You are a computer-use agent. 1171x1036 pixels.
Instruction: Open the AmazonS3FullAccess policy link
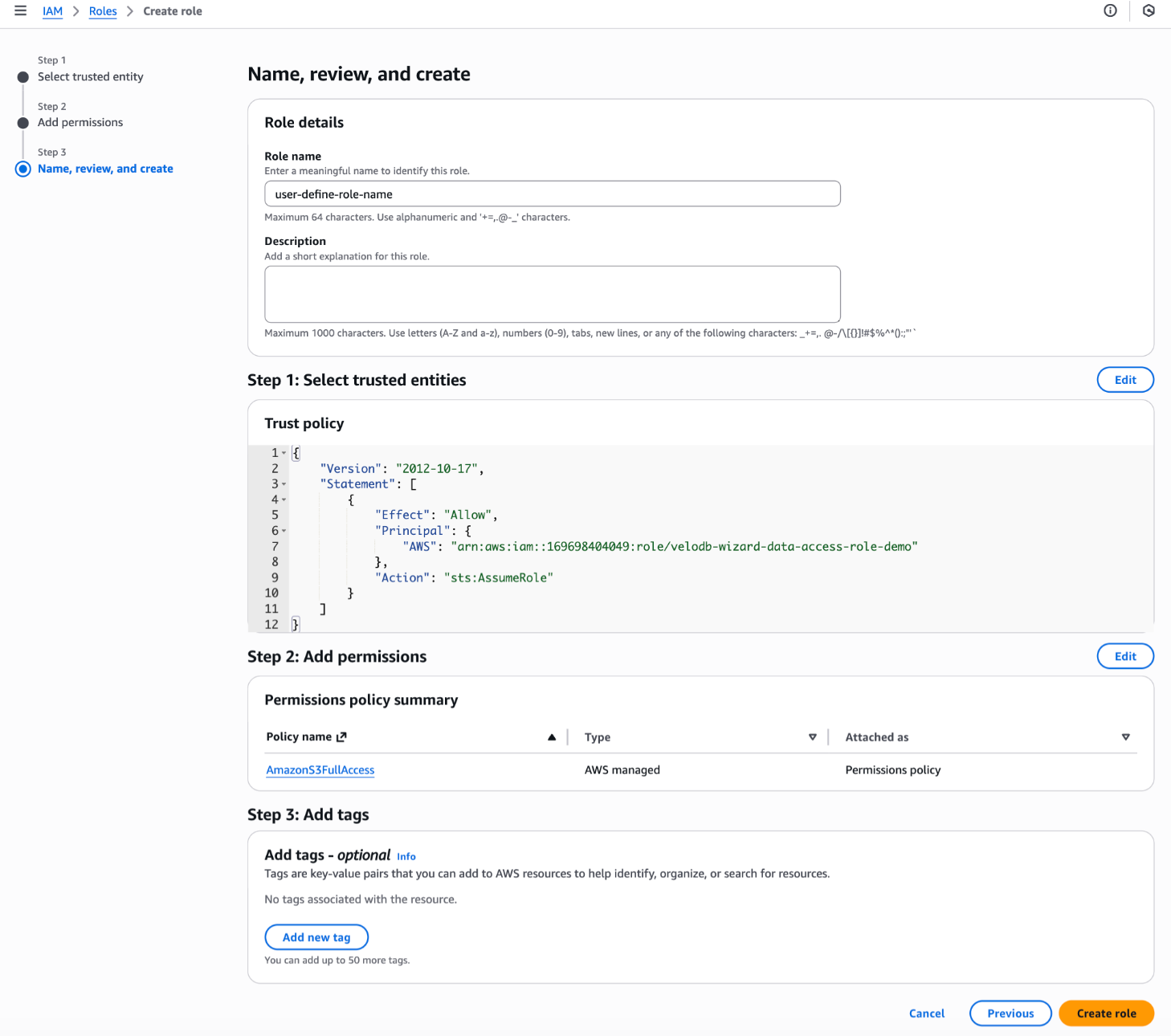click(x=320, y=770)
